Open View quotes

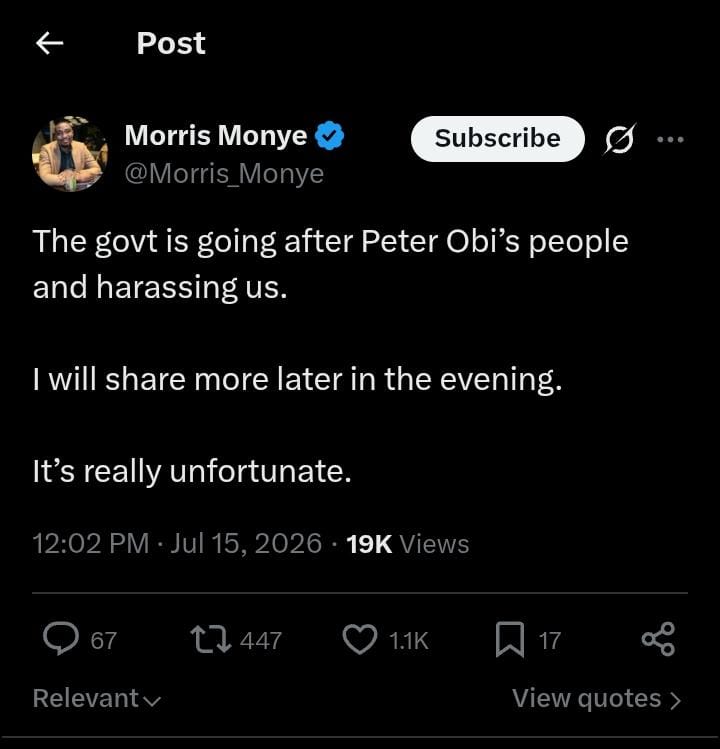tap(596, 699)
